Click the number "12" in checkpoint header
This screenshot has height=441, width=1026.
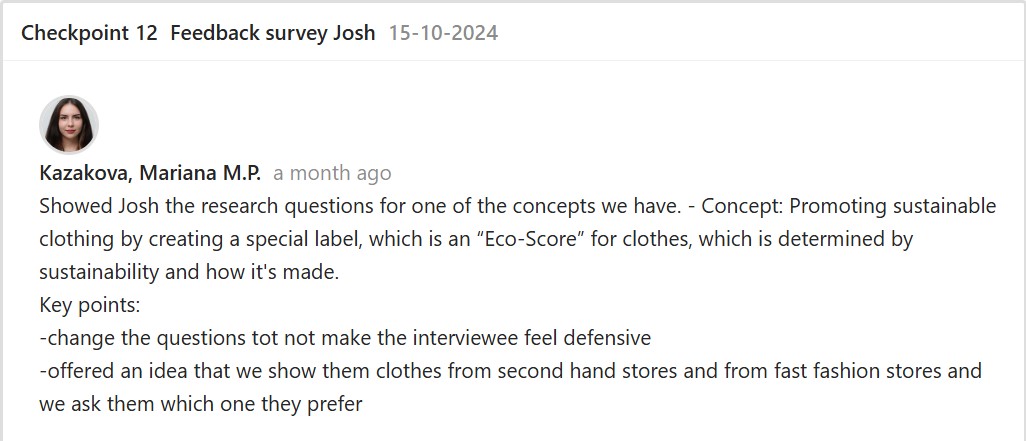(x=146, y=33)
